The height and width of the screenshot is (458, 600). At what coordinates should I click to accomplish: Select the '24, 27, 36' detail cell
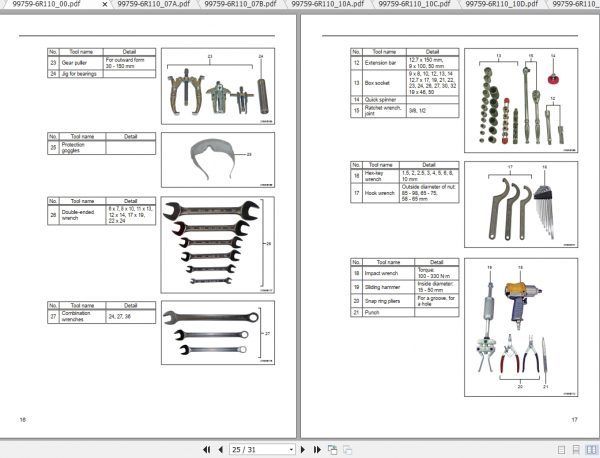pyautogui.click(x=131, y=316)
